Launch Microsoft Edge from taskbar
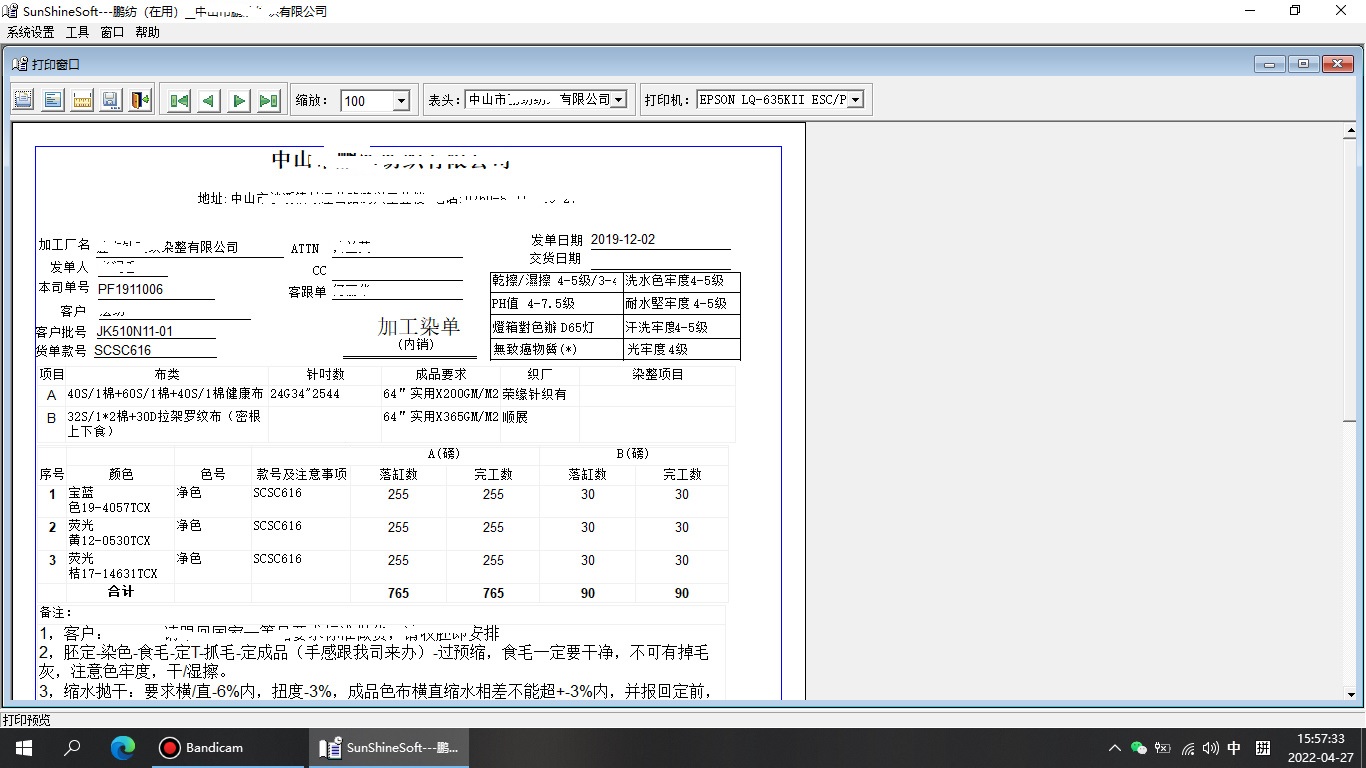 (122, 747)
